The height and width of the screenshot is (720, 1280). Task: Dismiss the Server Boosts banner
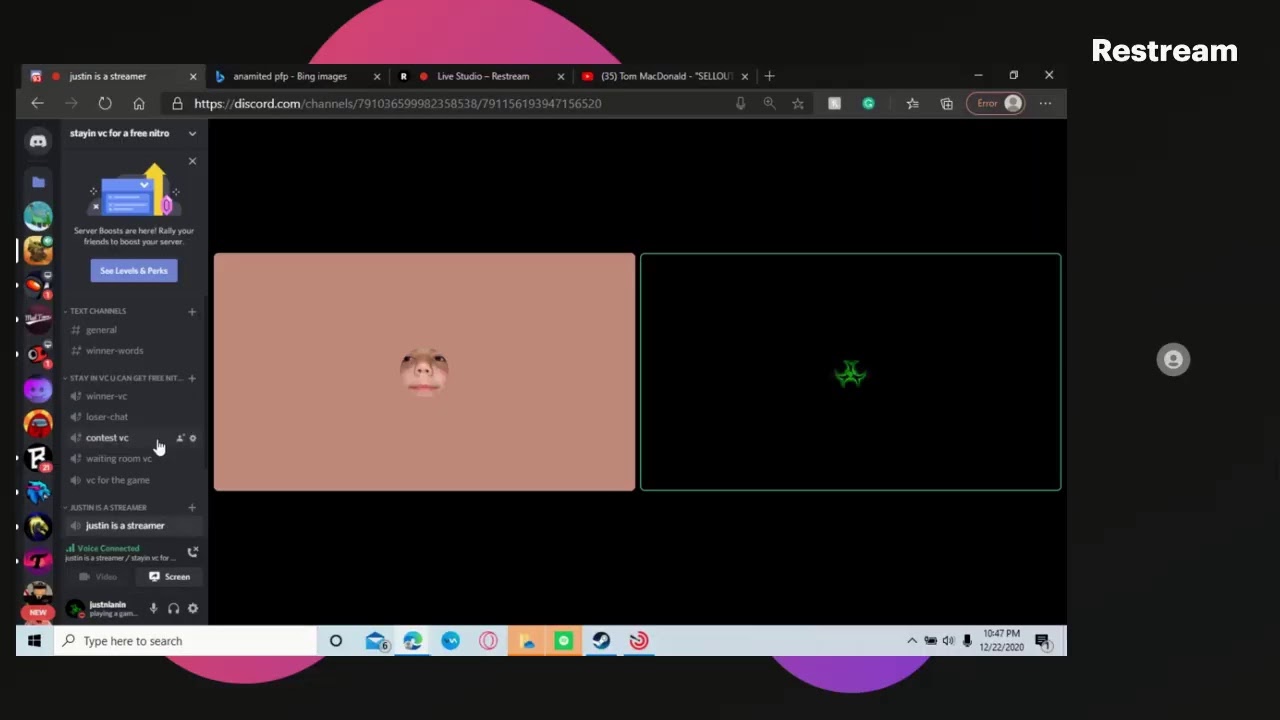192,161
